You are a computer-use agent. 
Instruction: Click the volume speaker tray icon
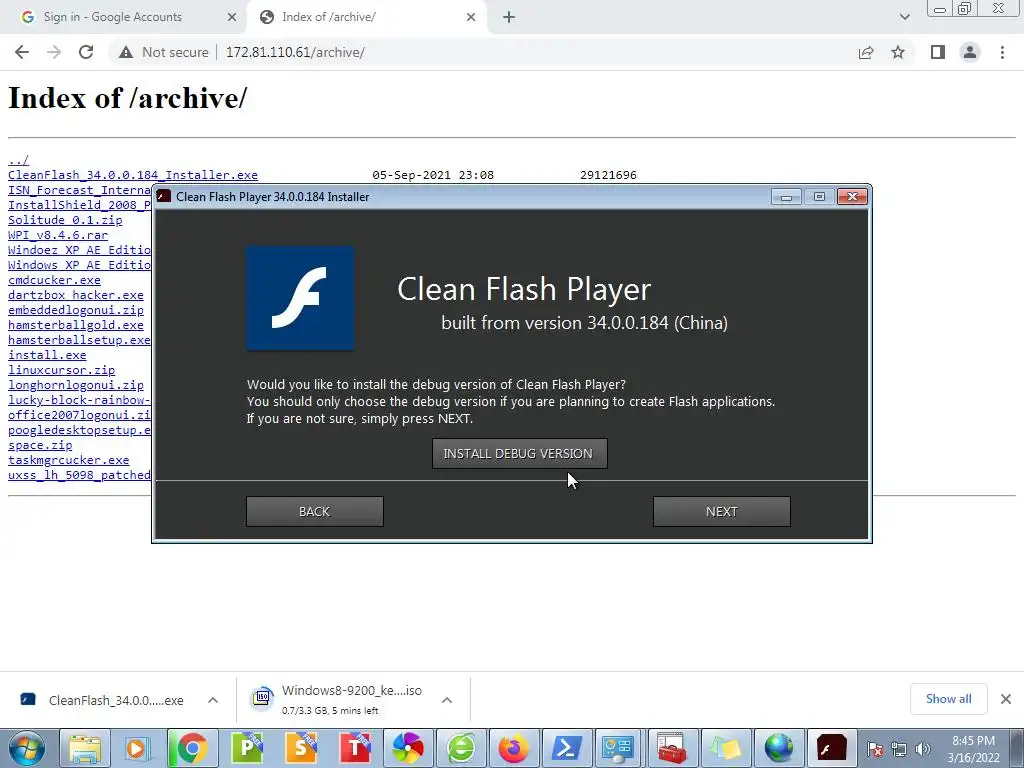pyautogui.click(x=923, y=749)
